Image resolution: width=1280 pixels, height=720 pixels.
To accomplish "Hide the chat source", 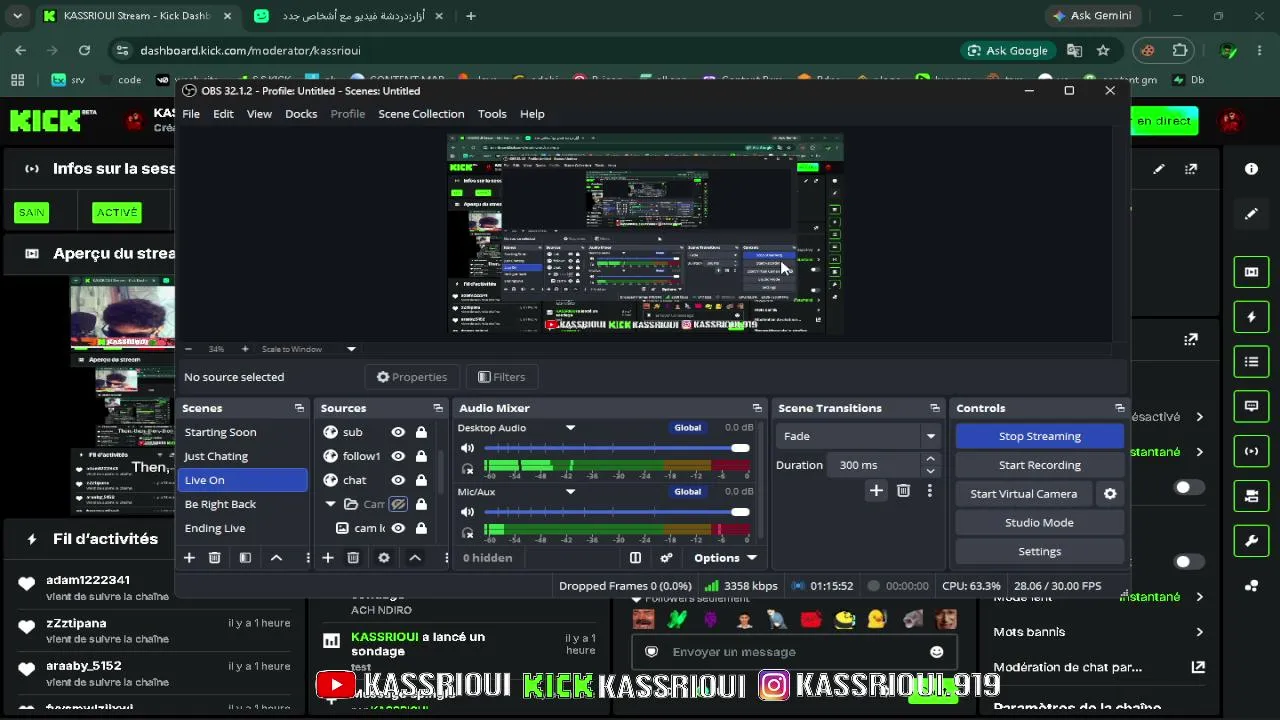I will click(x=398, y=480).
